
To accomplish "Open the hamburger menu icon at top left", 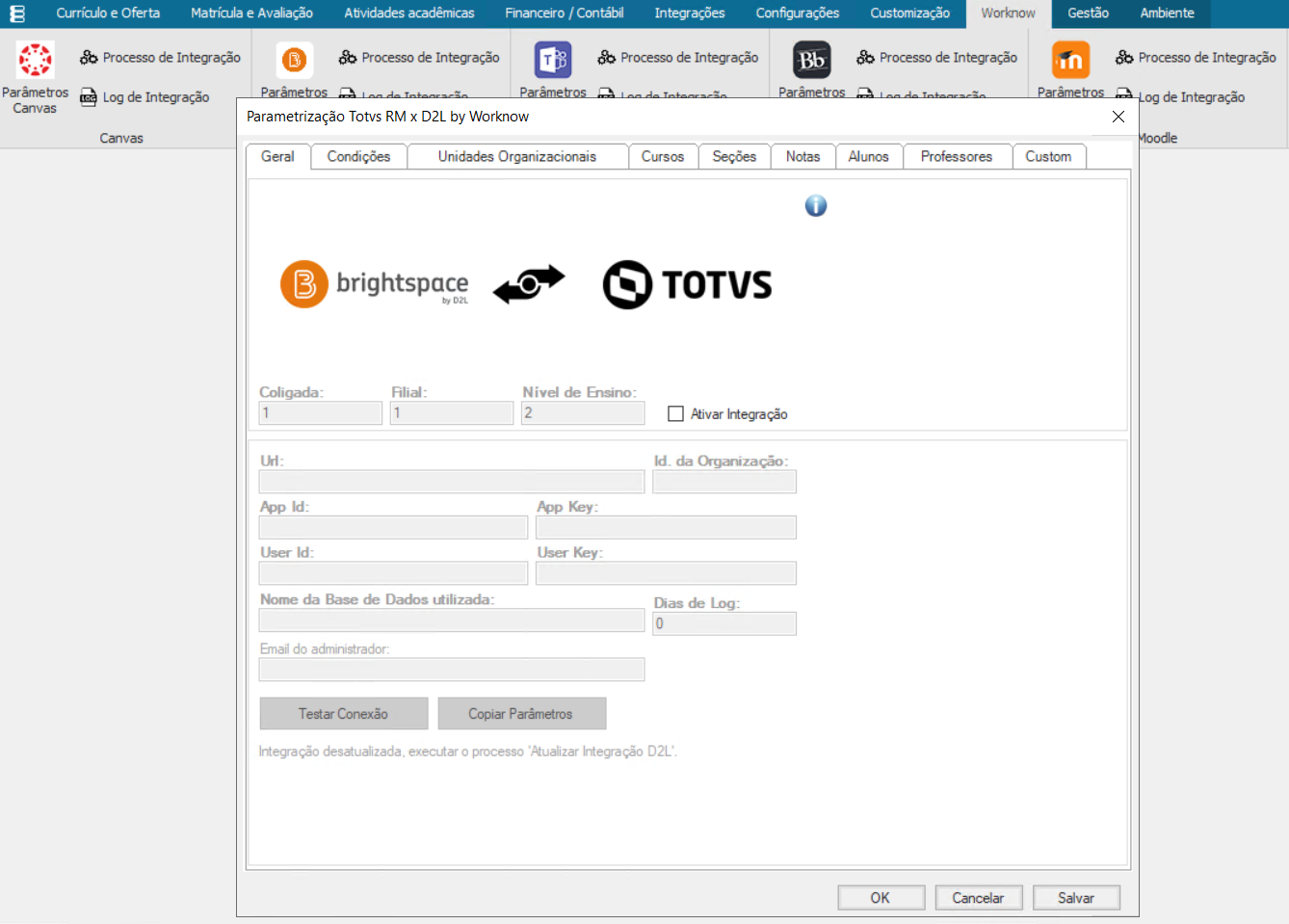I will (17, 13).
